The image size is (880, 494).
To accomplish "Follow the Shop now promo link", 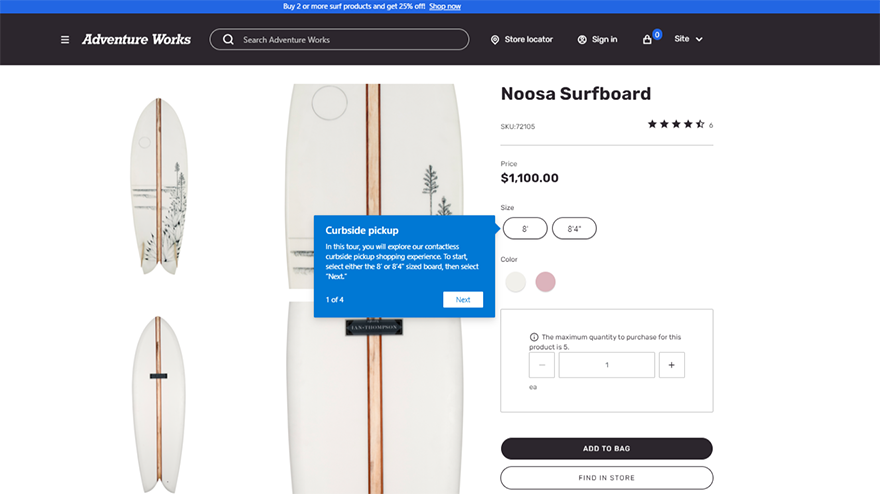I will click(x=445, y=6).
